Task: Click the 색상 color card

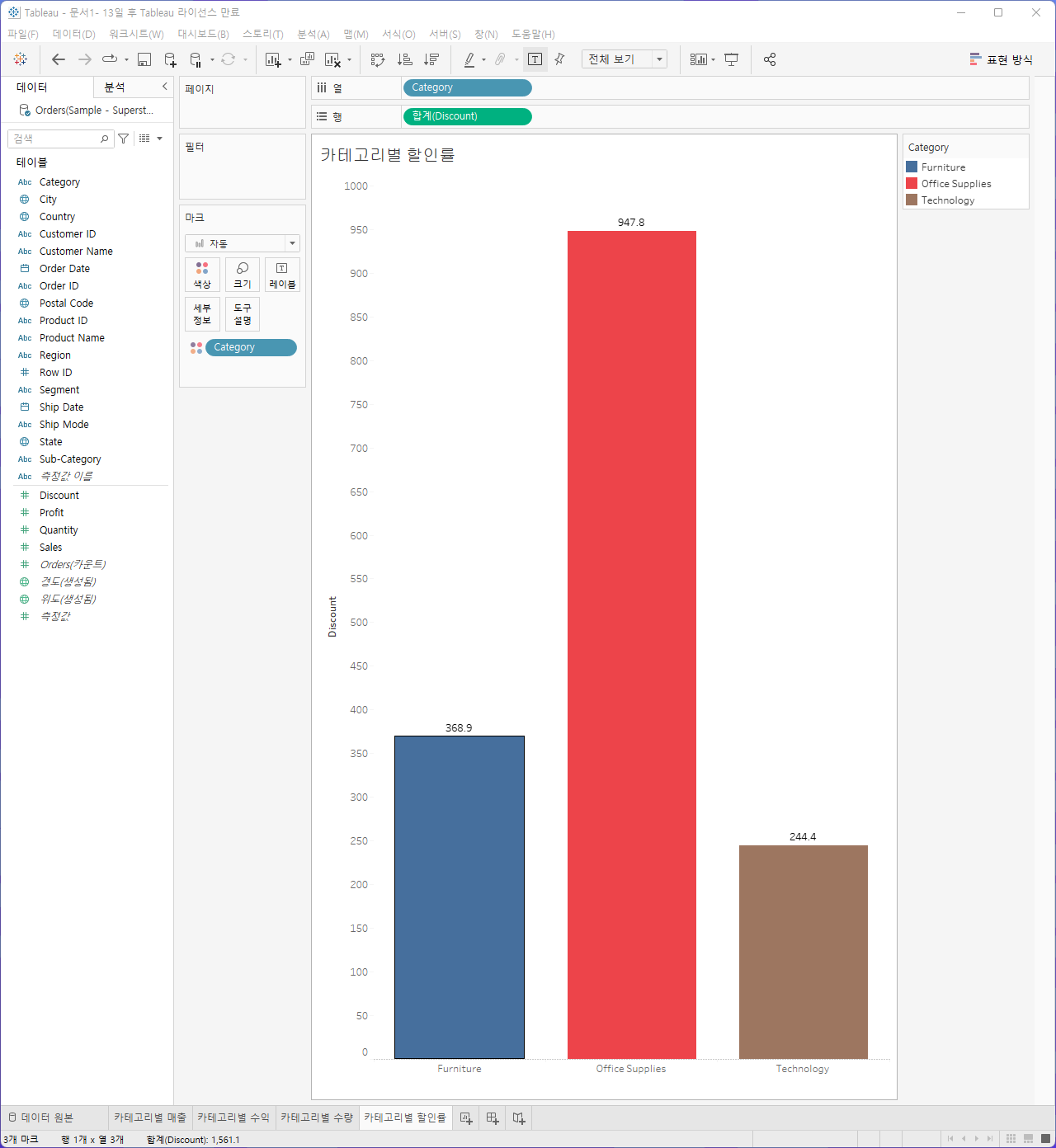Action: click(202, 275)
